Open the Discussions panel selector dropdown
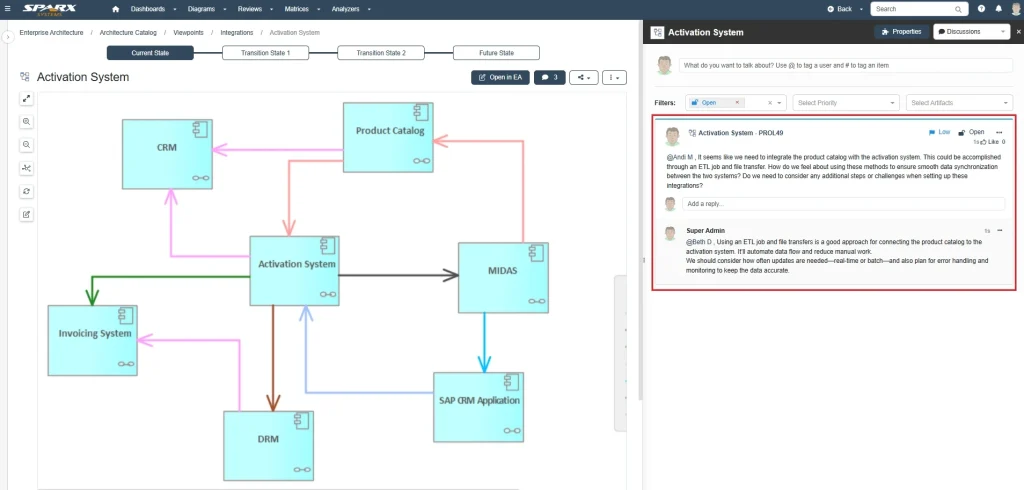1024x490 pixels. point(972,31)
